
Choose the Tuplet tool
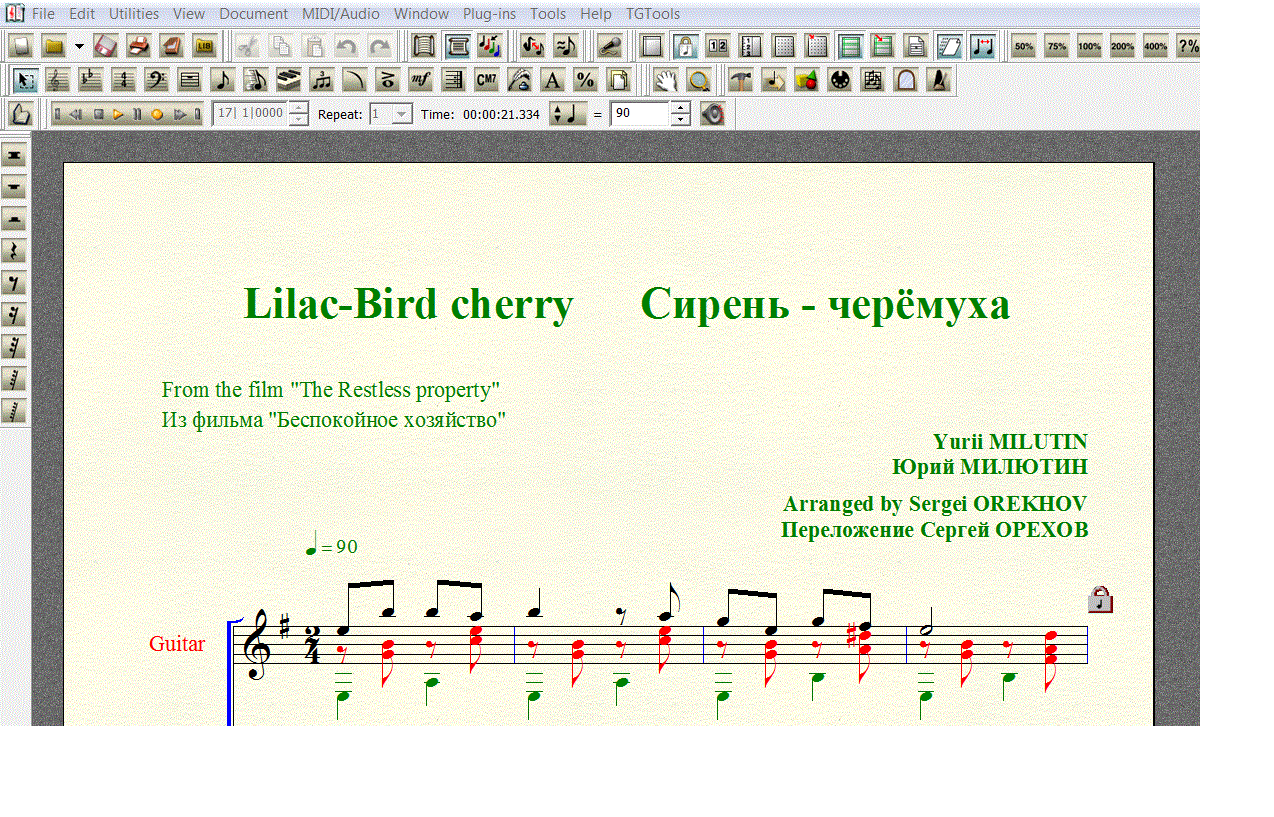[322, 80]
